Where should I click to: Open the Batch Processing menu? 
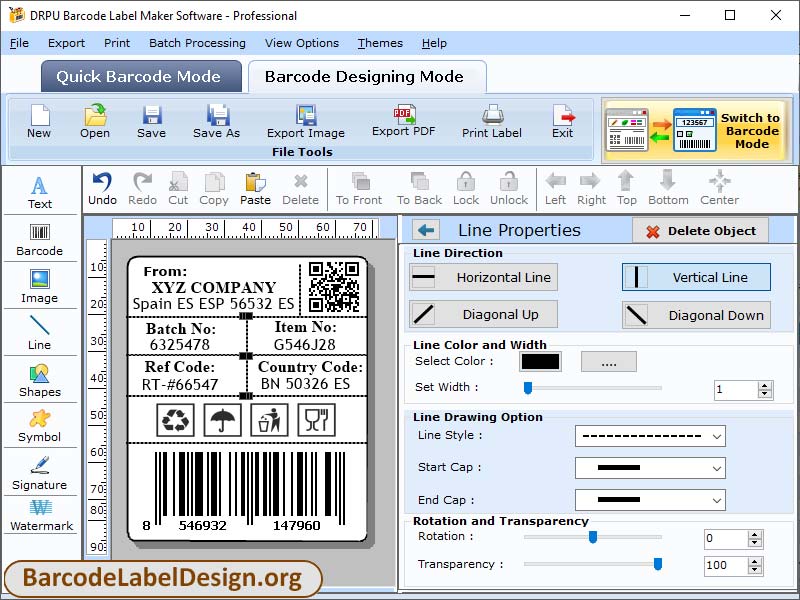(197, 43)
